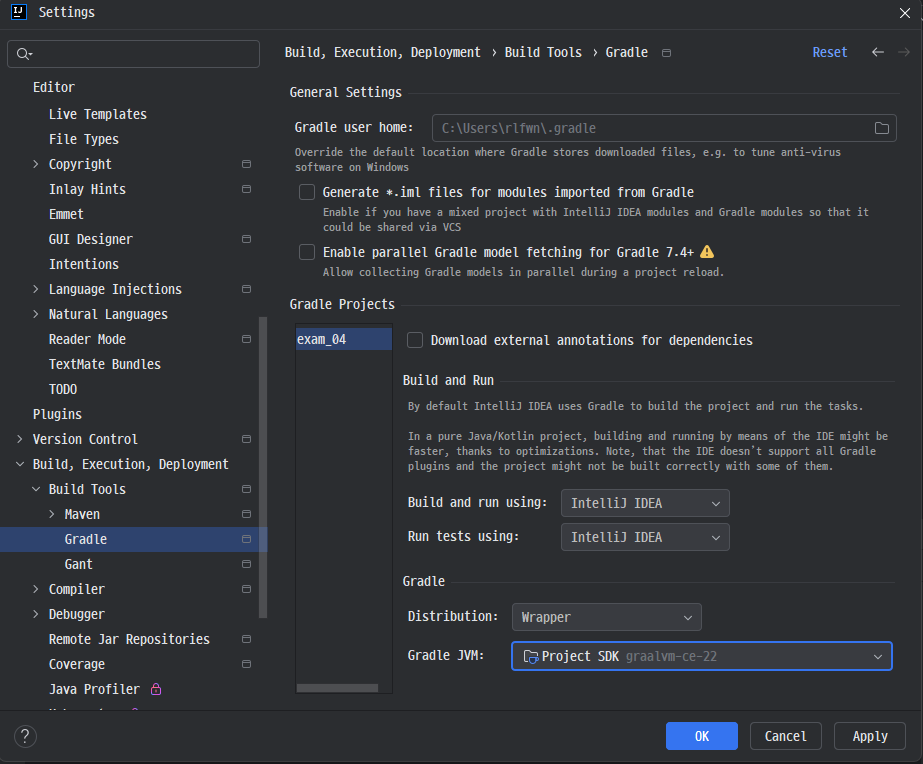This screenshot has width=923, height=764.
Task: Open the Plugins settings page
Action: [x=57, y=414]
